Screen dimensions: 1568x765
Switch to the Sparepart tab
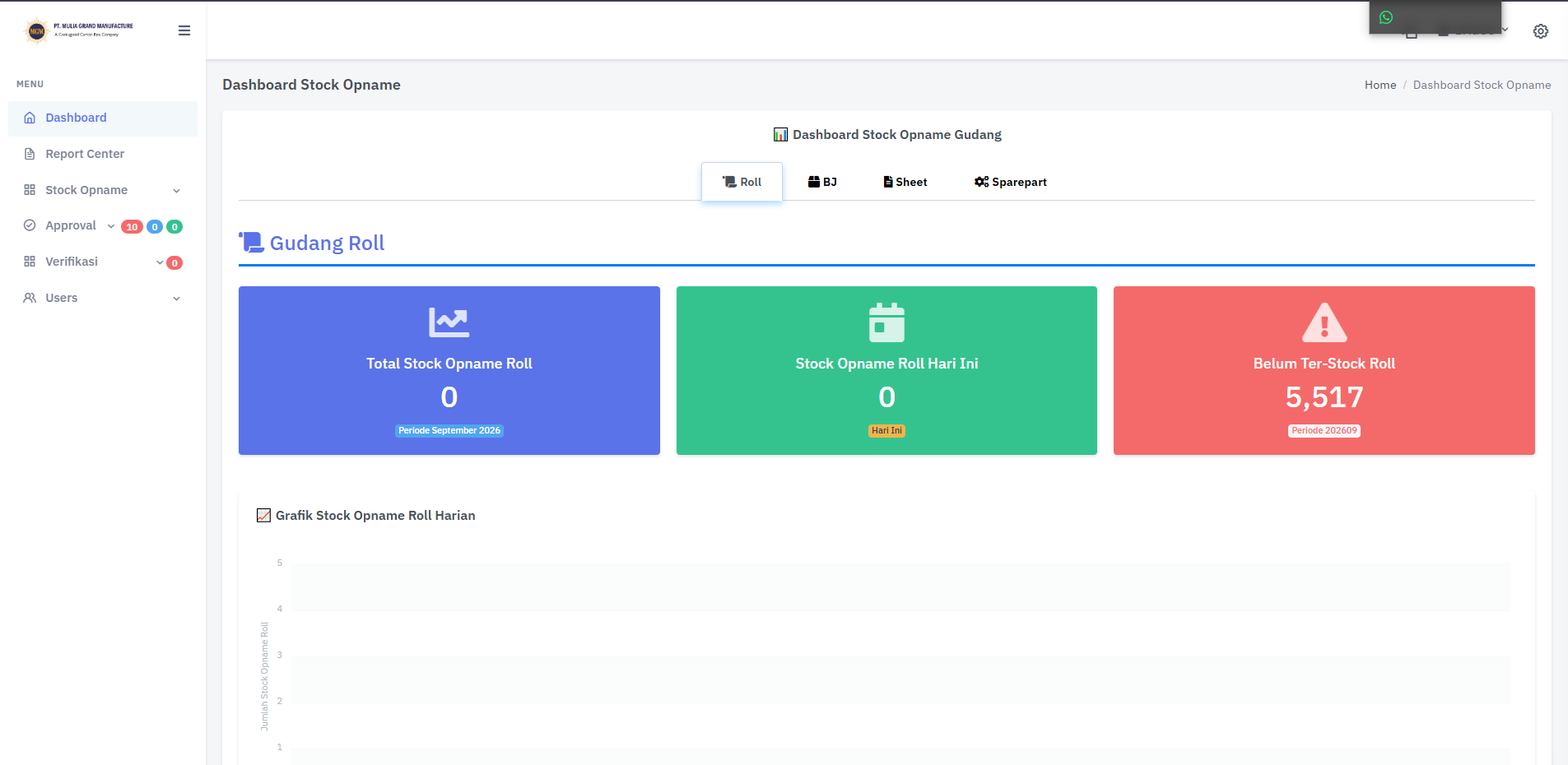[1011, 182]
